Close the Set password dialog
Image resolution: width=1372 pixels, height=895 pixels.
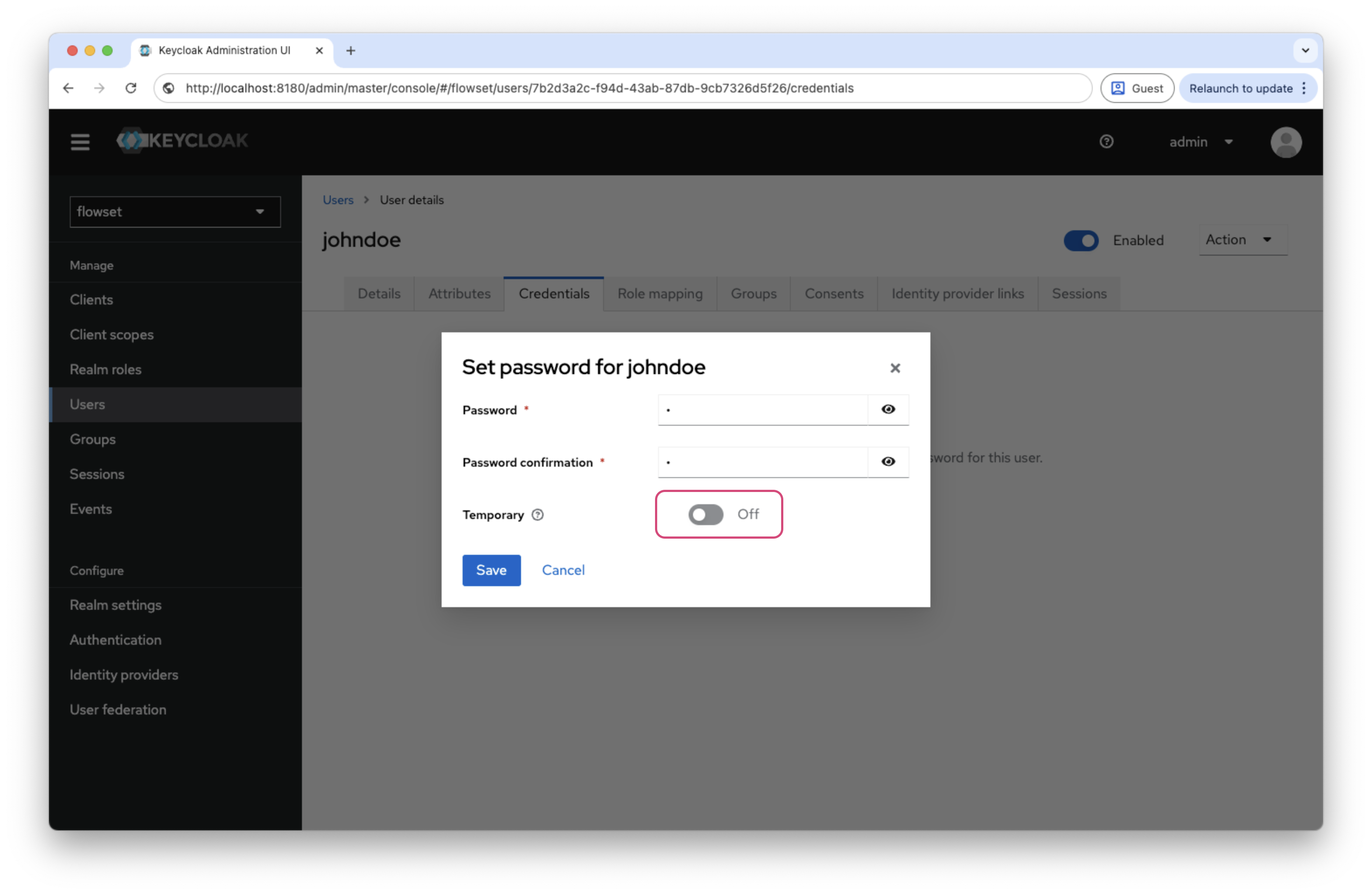(x=895, y=368)
